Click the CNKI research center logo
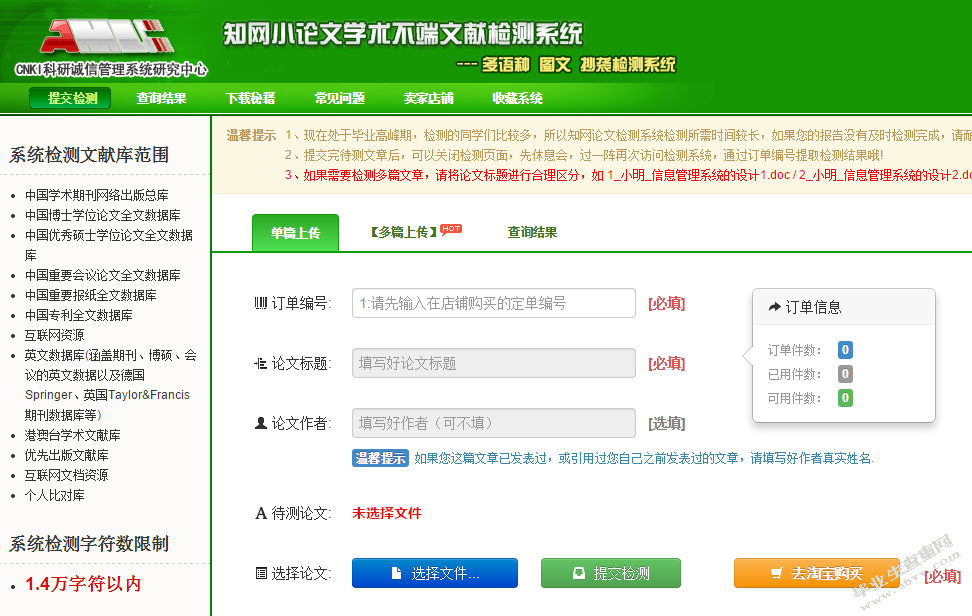The image size is (972, 616). [110, 48]
